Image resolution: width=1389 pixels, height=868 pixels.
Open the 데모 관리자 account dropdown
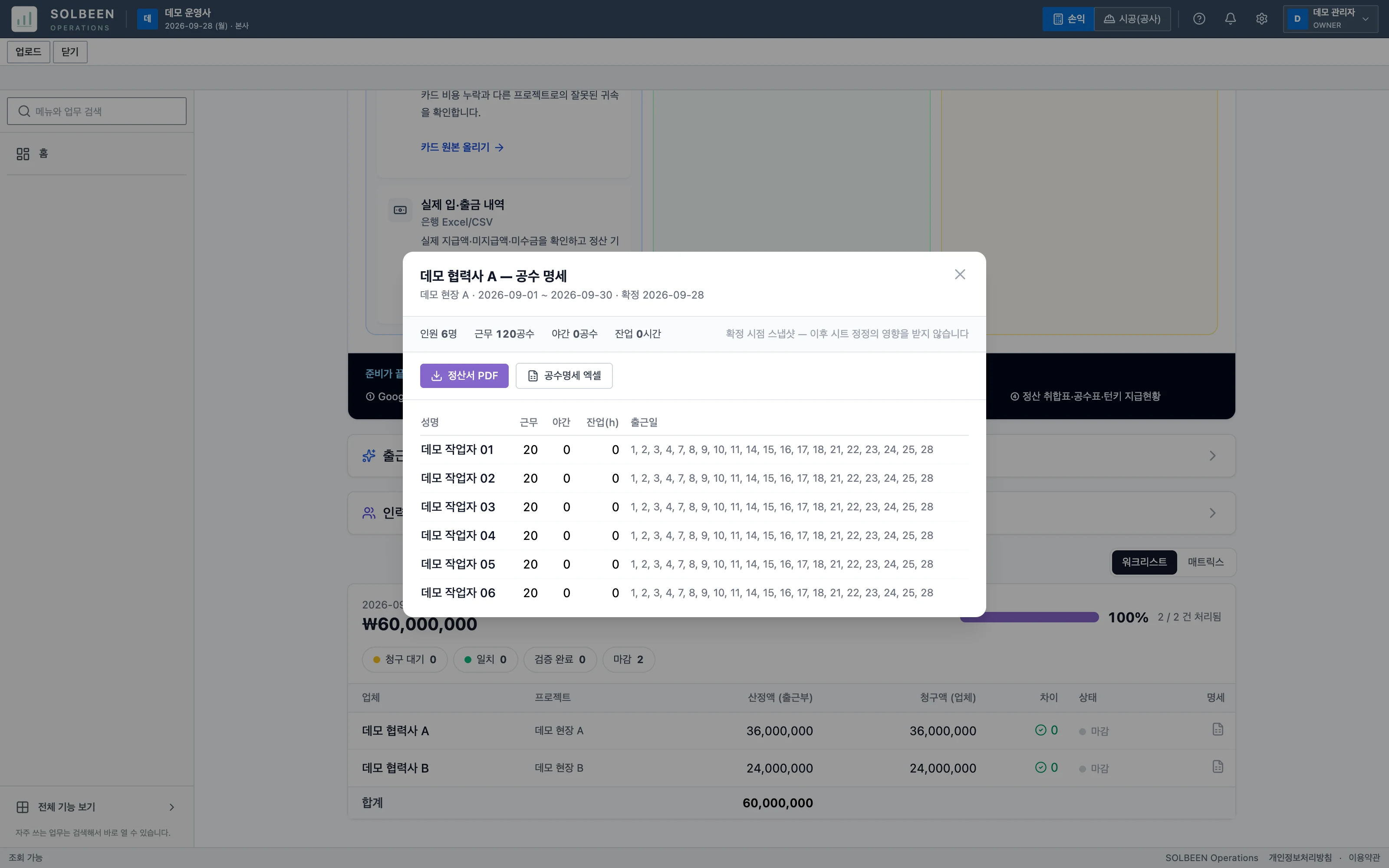click(1330, 19)
